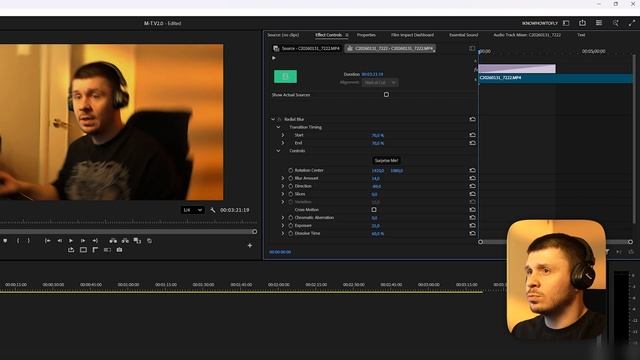
Task: Toggle the Radial Blur effect fx switch
Action: coord(280,119)
